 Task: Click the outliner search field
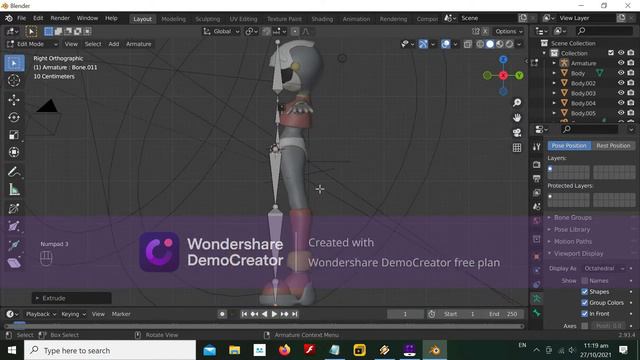pyautogui.click(x=604, y=31)
